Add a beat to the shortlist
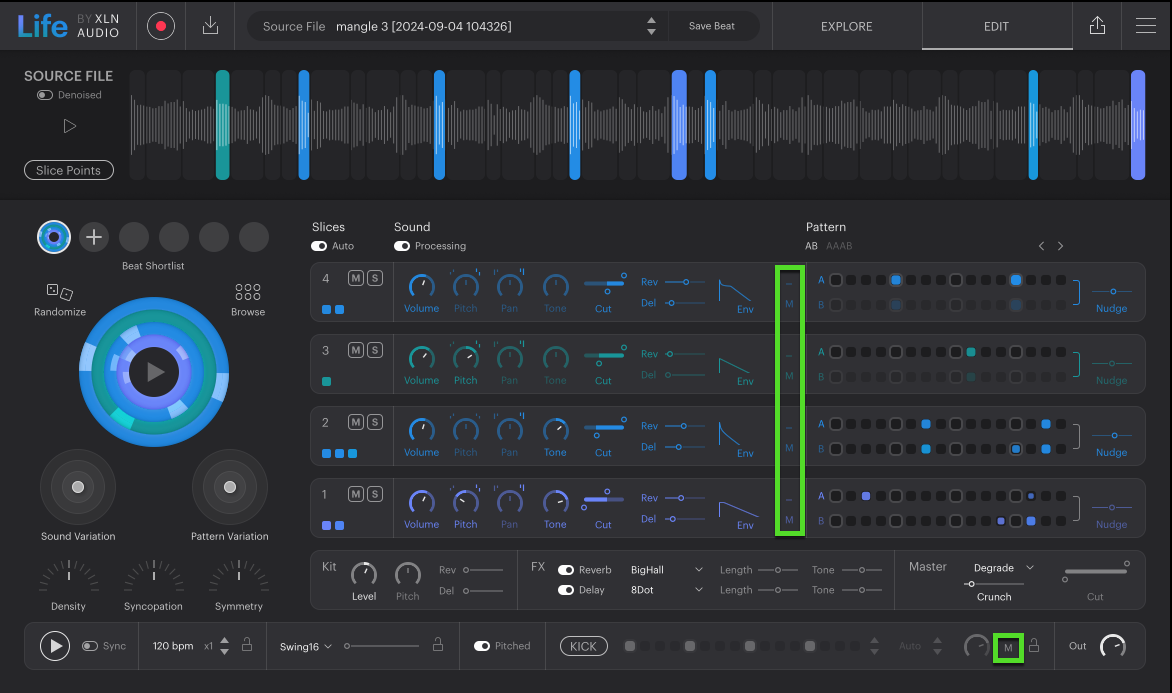Screen dimensions: 1172x693 [94, 237]
